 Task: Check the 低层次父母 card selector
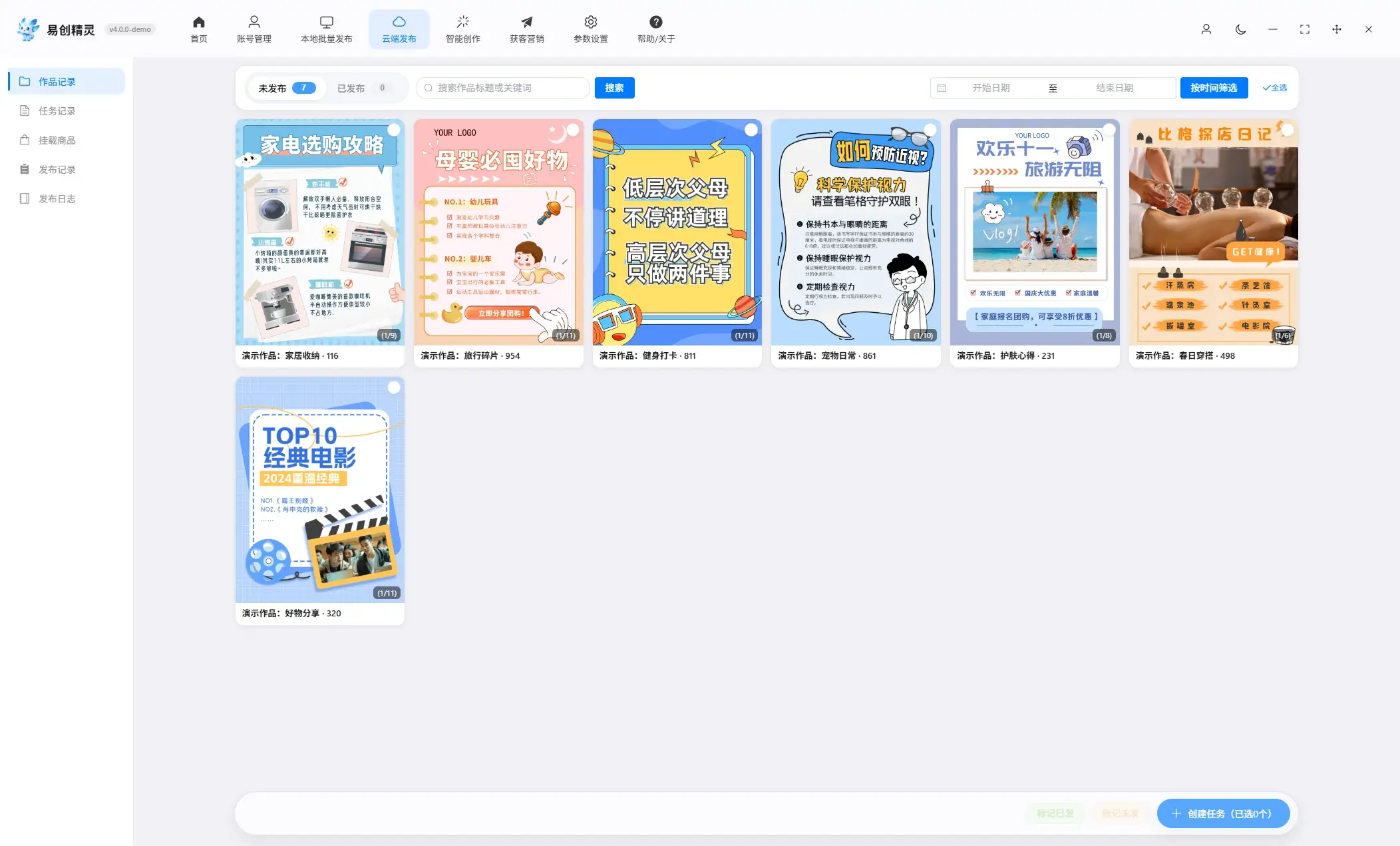(751, 130)
